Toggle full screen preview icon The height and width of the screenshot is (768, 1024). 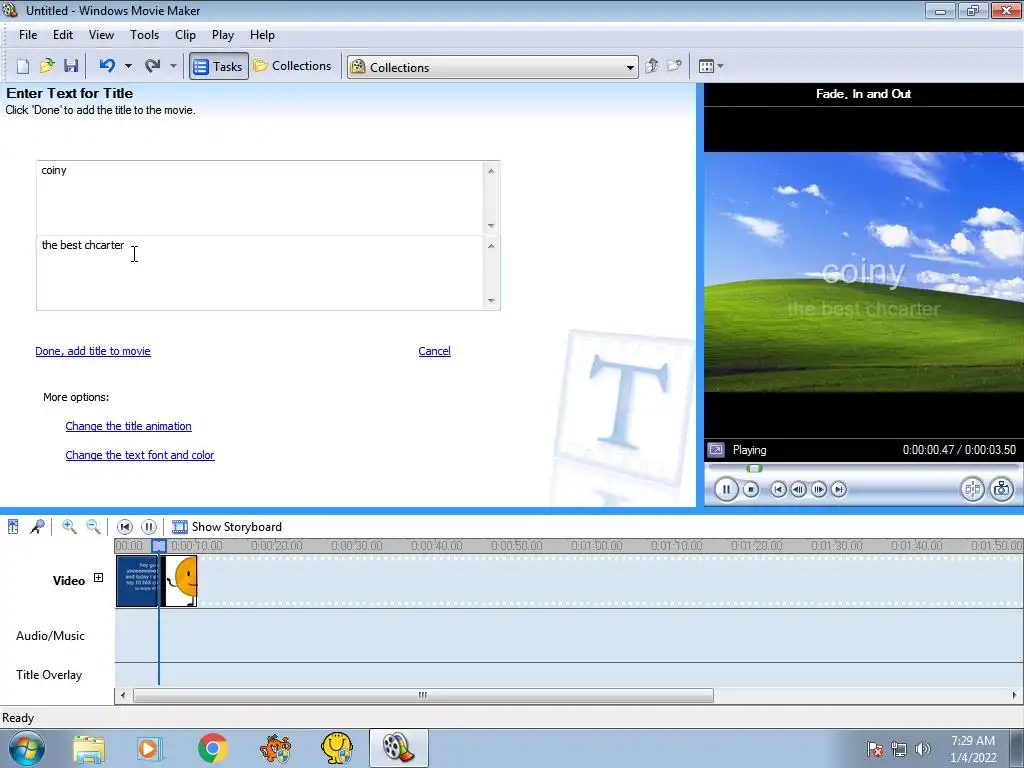coord(716,450)
